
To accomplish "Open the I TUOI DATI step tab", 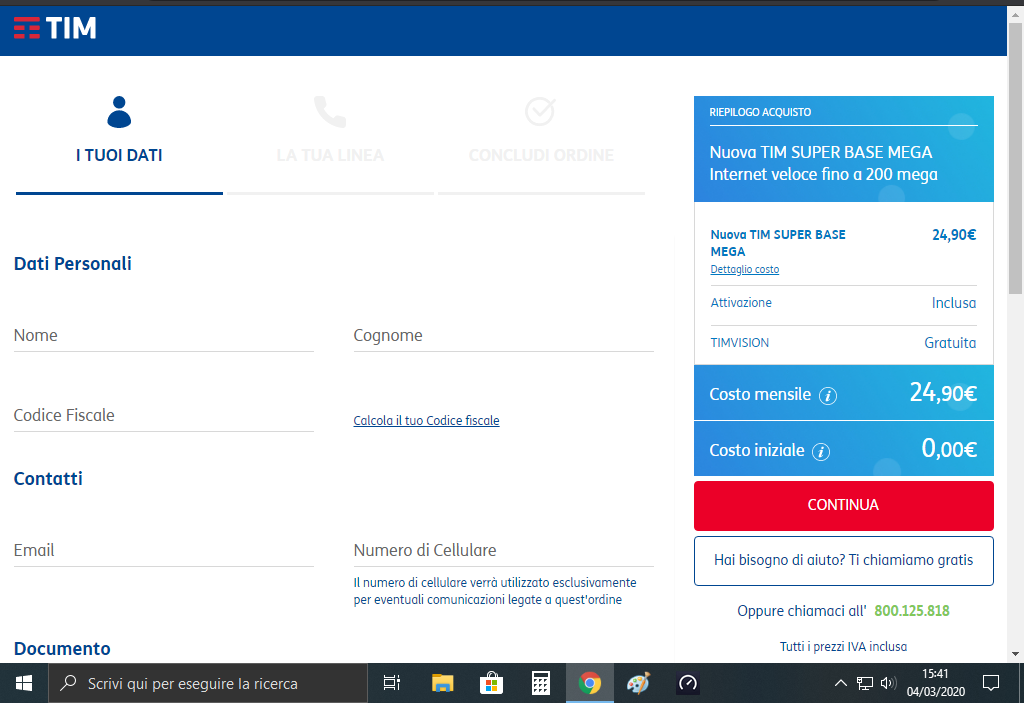I will (x=119, y=144).
